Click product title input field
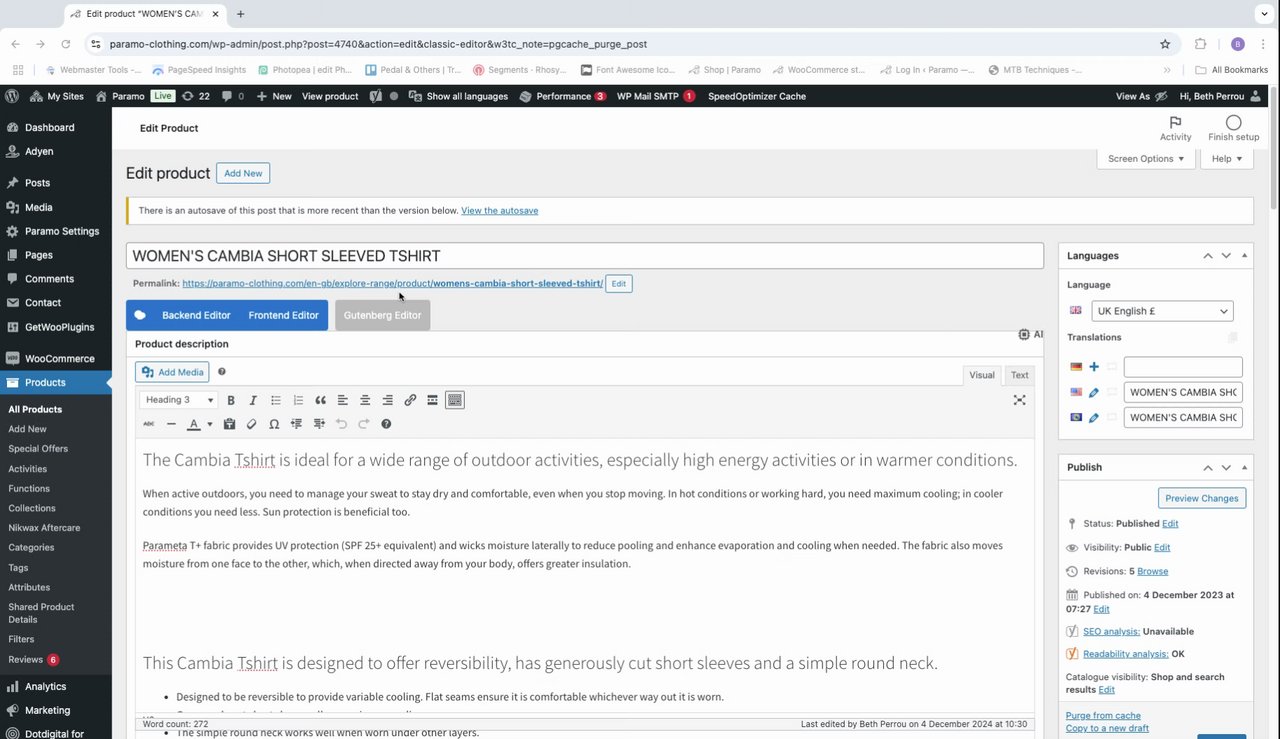Image resolution: width=1280 pixels, height=739 pixels. coord(584,256)
